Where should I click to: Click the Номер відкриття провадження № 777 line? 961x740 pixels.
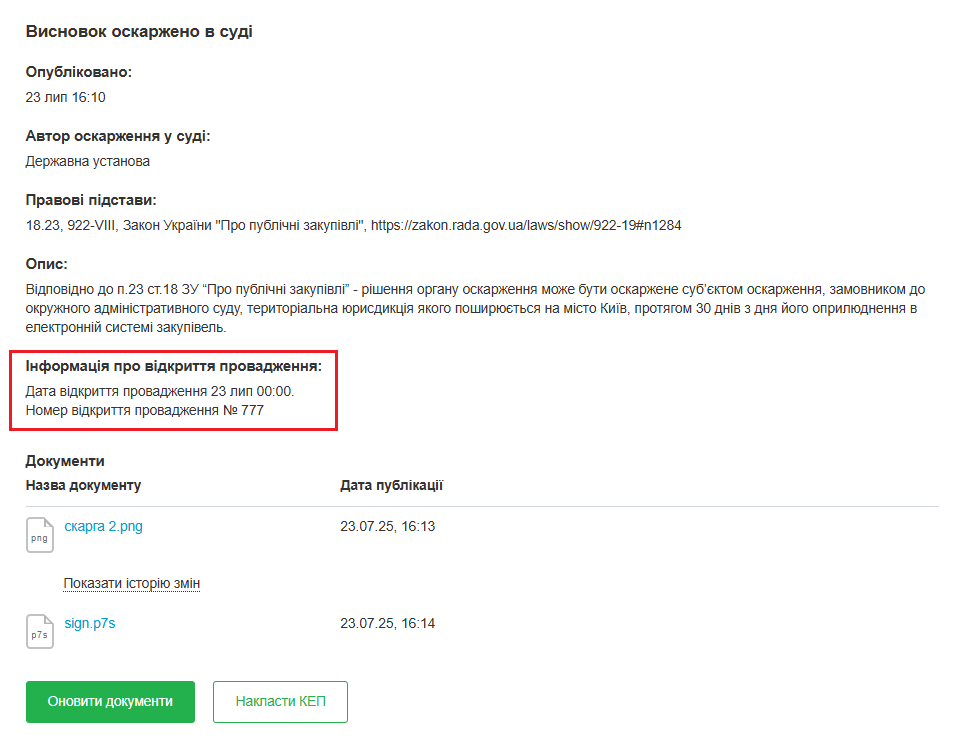click(145, 409)
